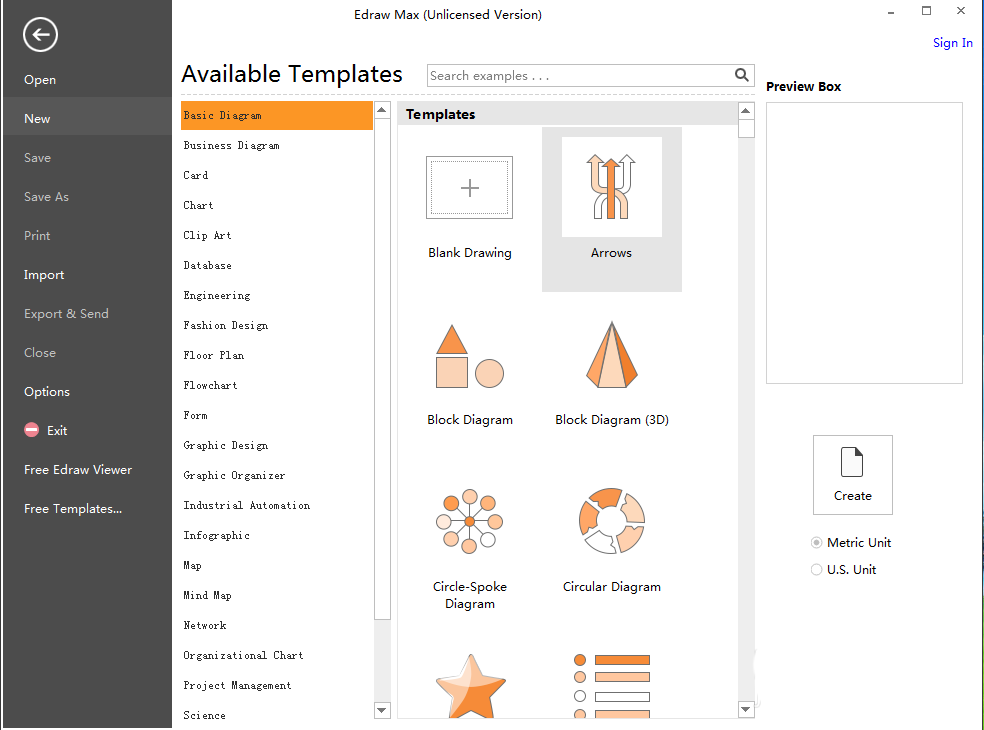Choose the Block Diagram template icon
The height and width of the screenshot is (730, 984).
pyautogui.click(x=469, y=357)
